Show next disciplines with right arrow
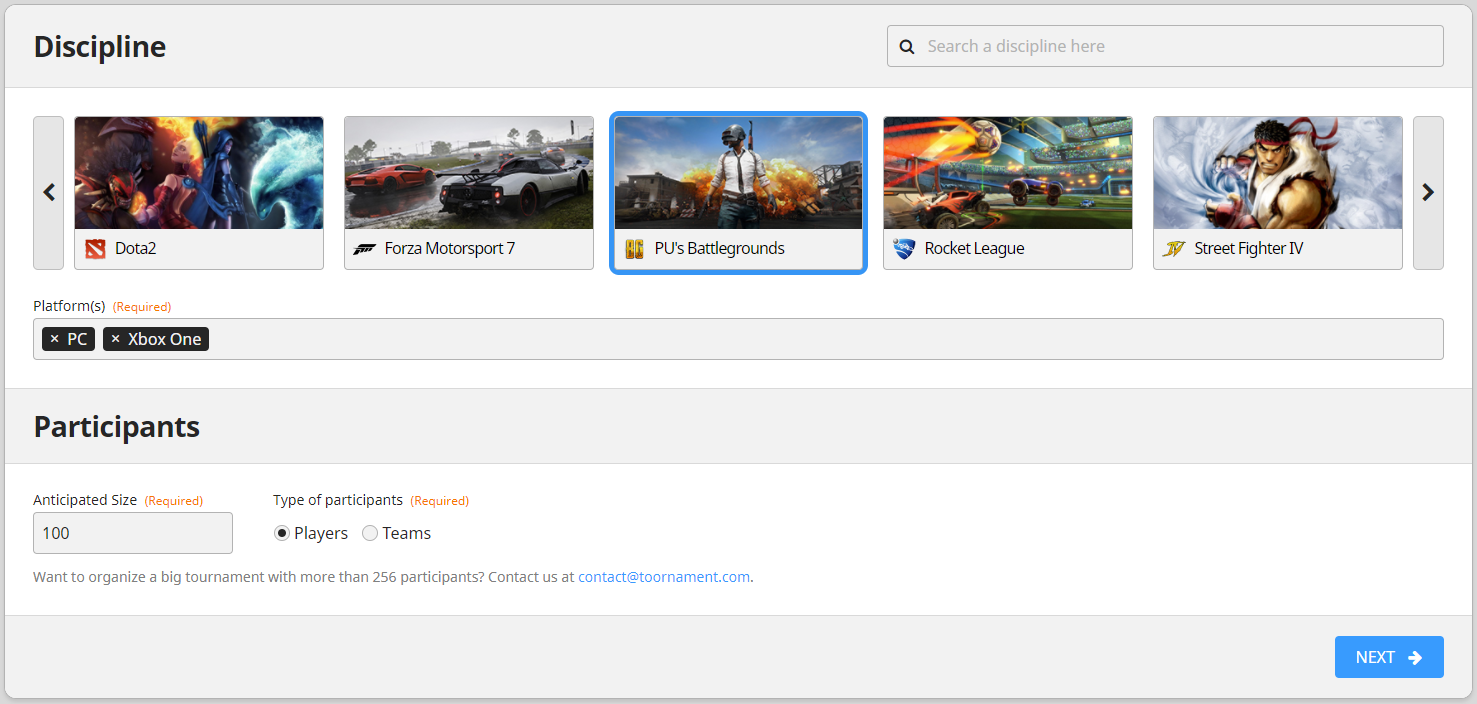Image resolution: width=1477 pixels, height=704 pixels. (x=1428, y=193)
